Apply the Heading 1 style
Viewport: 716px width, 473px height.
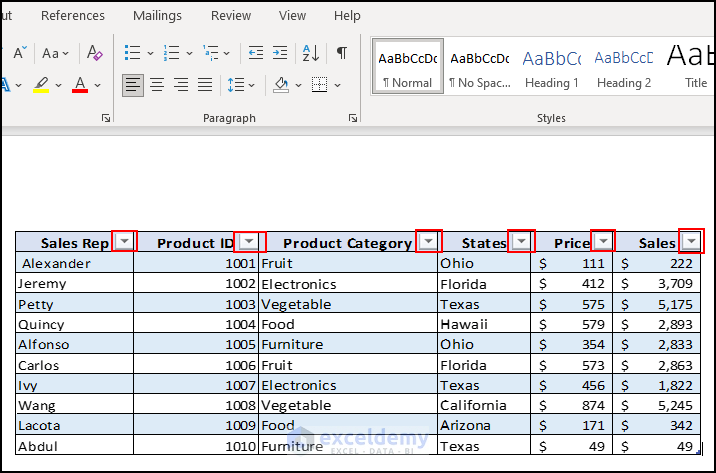pos(552,66)
